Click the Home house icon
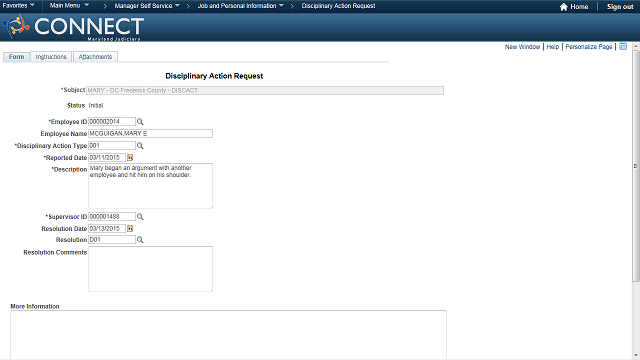The height and width of the screenshot is (360, 640). pyautogui.click(x=564, y=7)
